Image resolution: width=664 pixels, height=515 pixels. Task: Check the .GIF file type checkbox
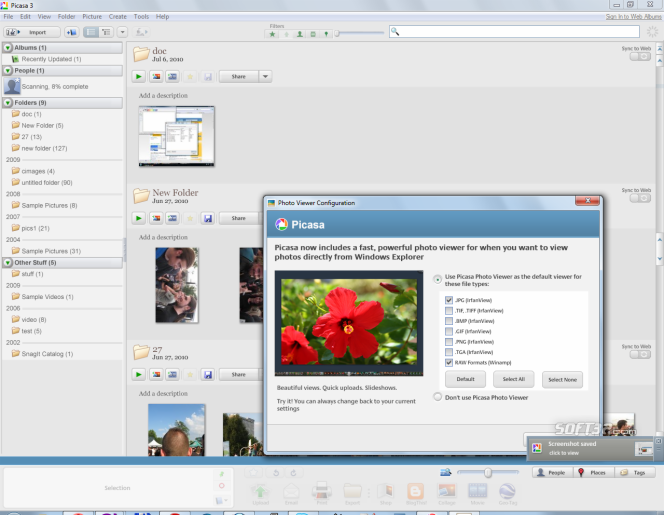point(449,332)
